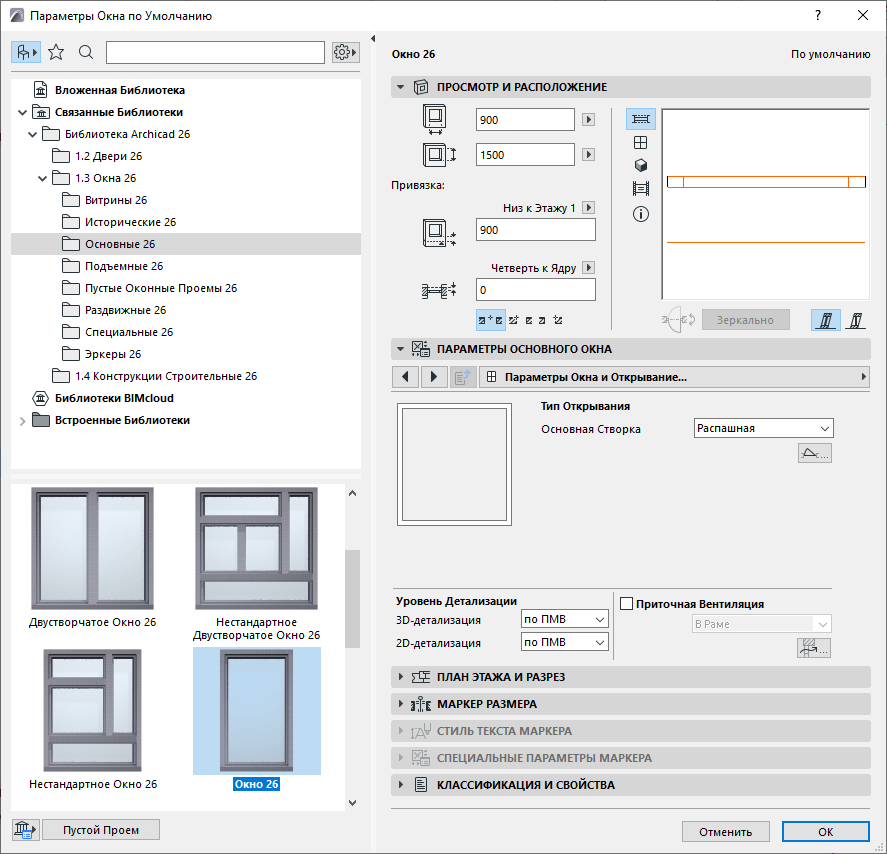The width and height of the screenshot is (887, 854).
Task: Open the settings gear menu above the tree
Action: [x=344, y=51]
